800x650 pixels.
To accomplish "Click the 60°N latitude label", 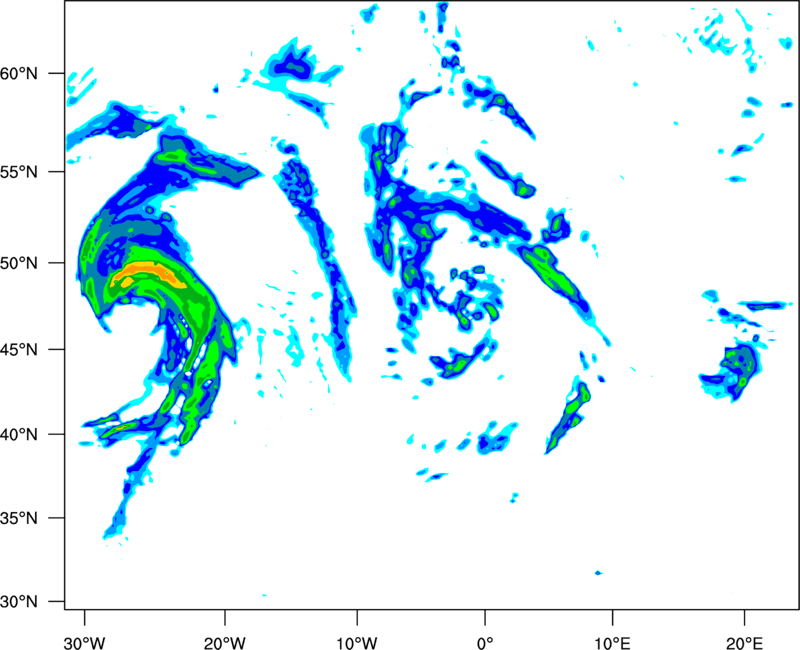I will pyautogui.click(x=19, y=73).
